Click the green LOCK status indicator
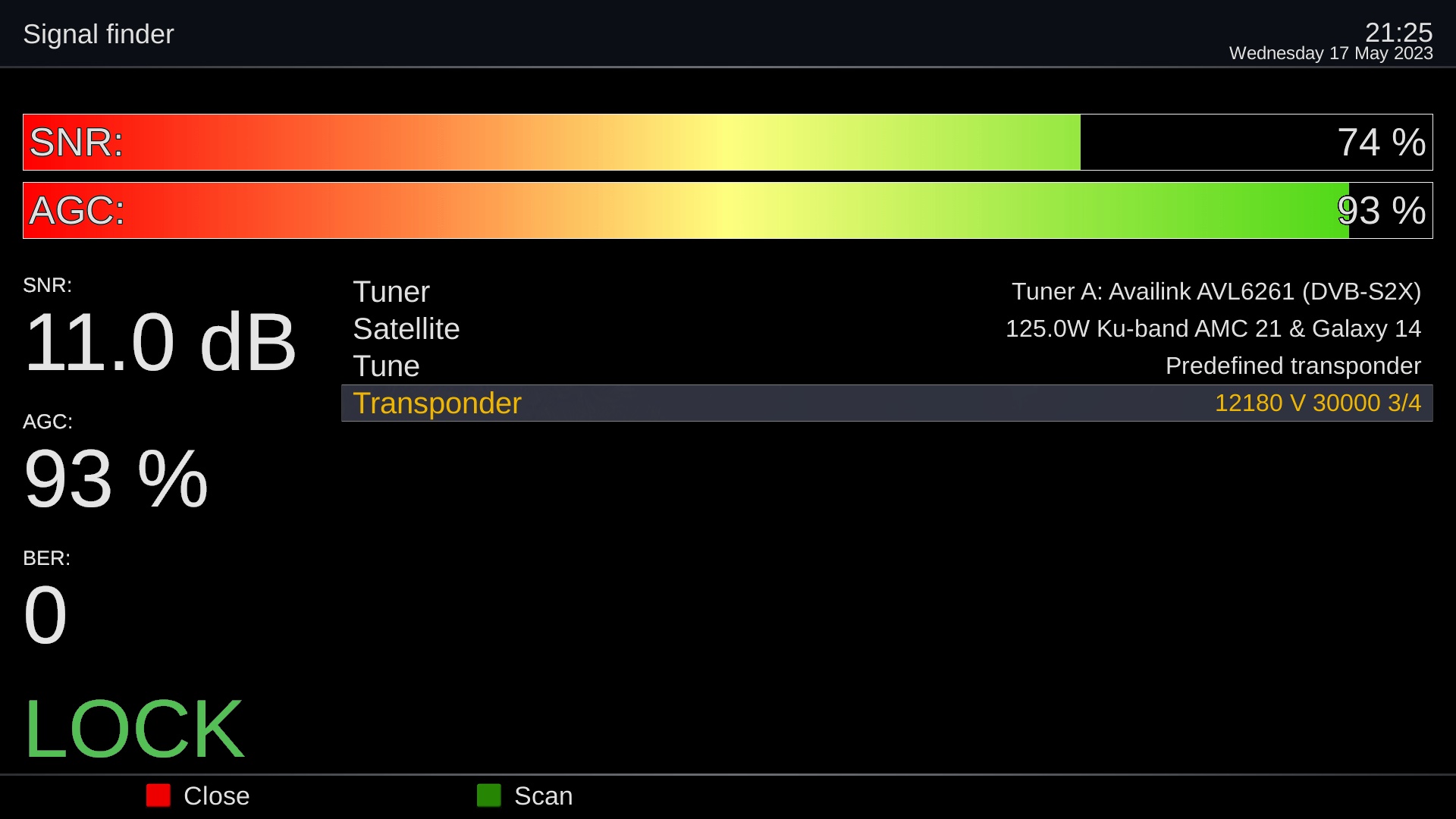This screenshot has width=1456, height=819. 134,730
